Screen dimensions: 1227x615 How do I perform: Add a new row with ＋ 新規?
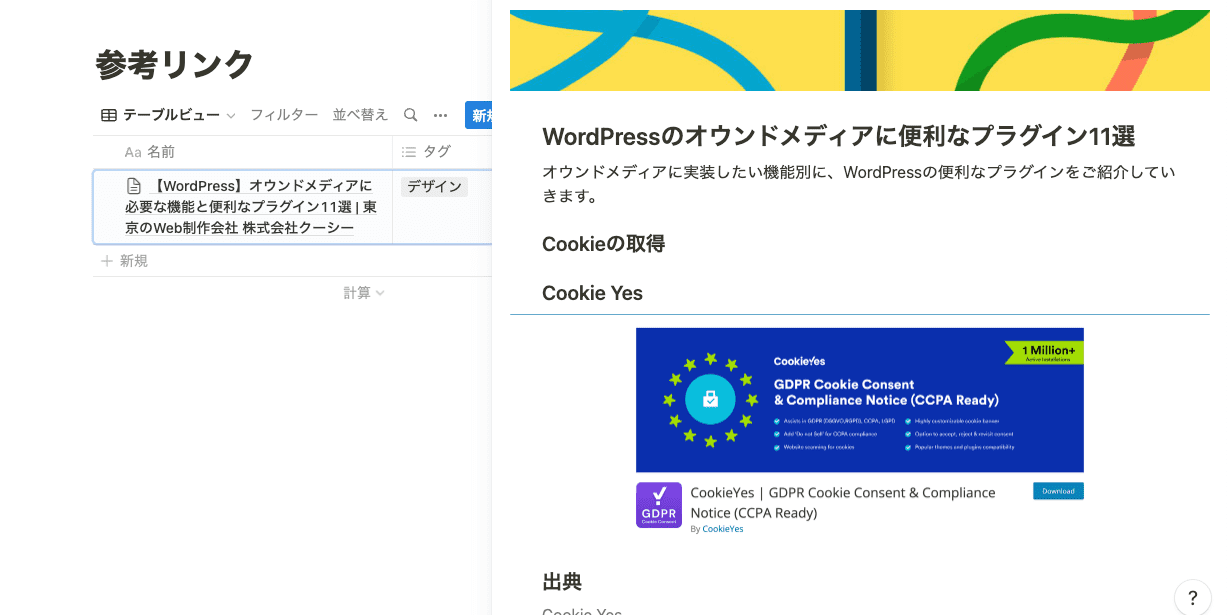tap(125, 261)
